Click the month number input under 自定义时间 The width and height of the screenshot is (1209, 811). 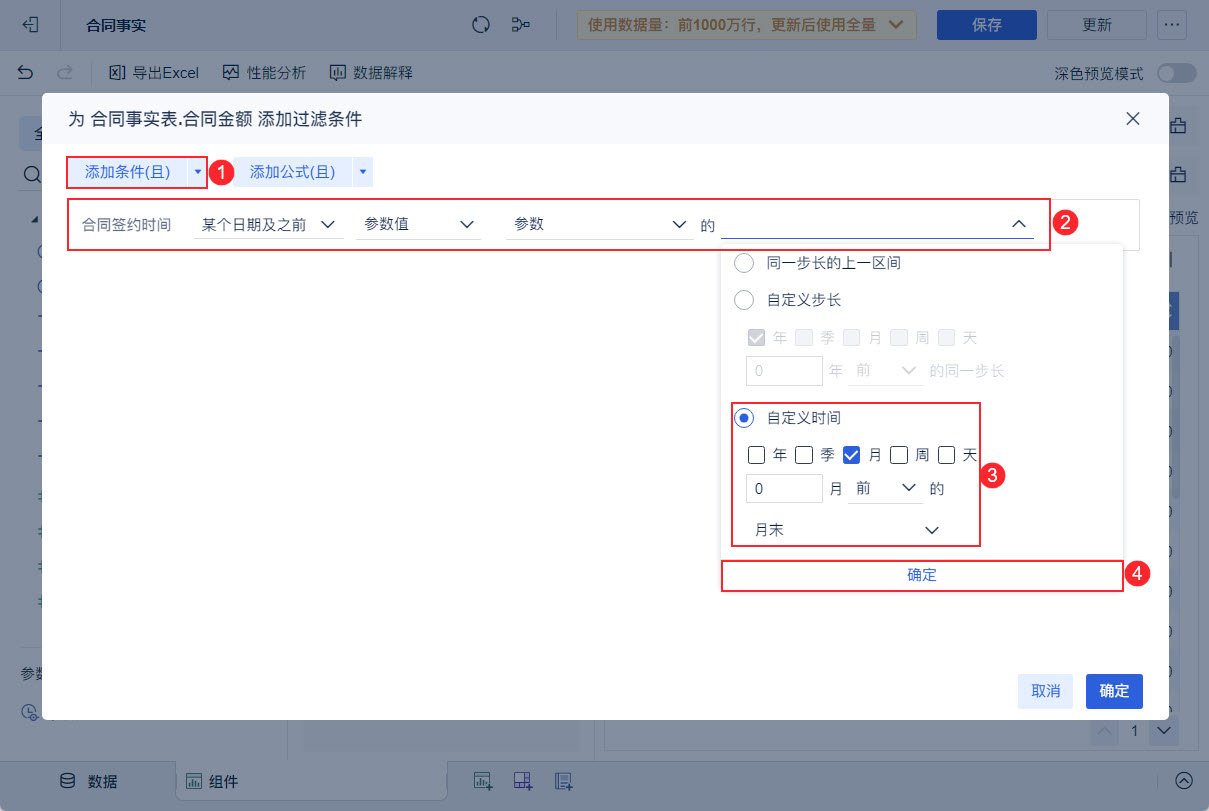(785, 488)
